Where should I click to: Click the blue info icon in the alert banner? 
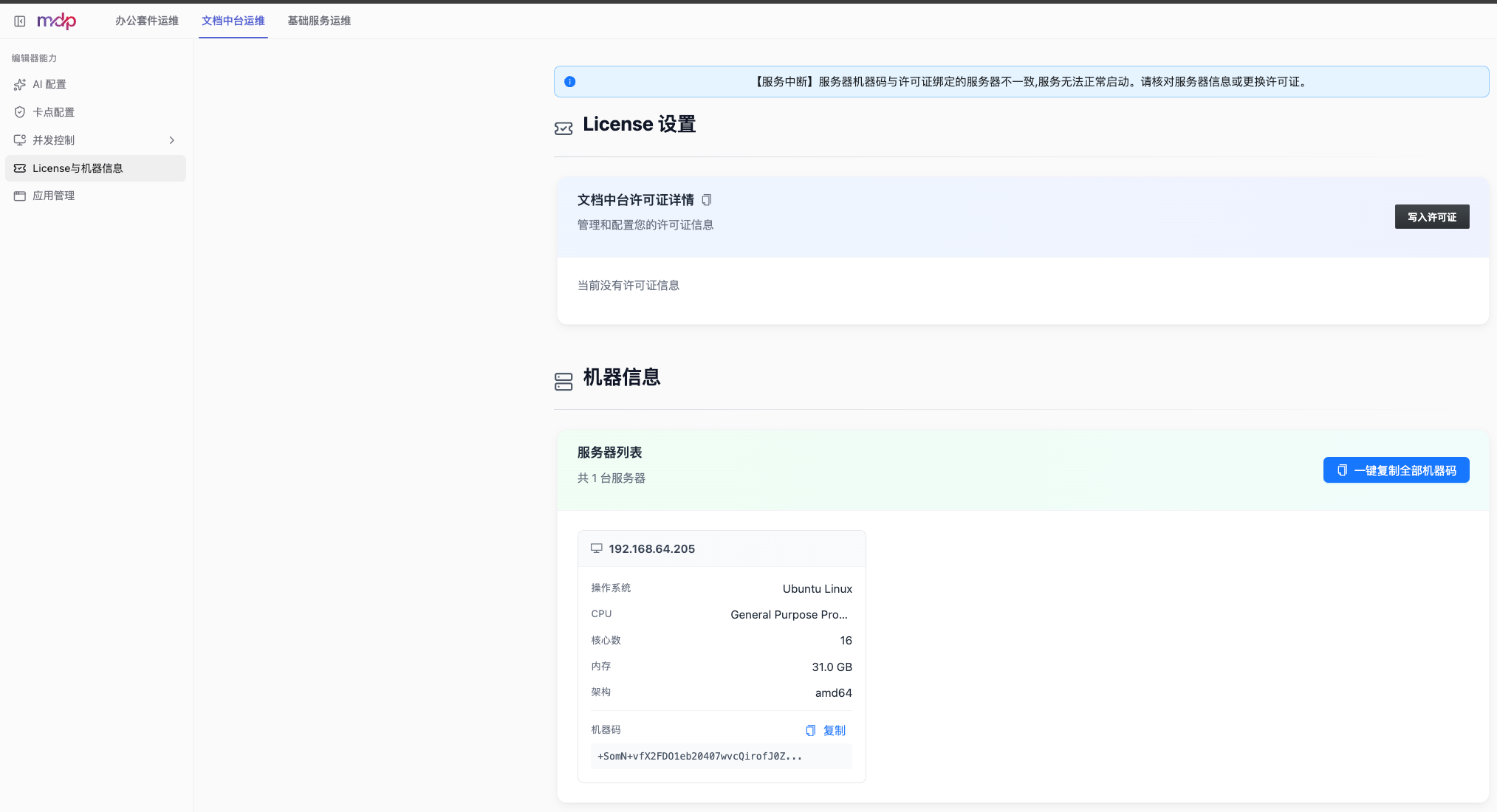point(570,82)
